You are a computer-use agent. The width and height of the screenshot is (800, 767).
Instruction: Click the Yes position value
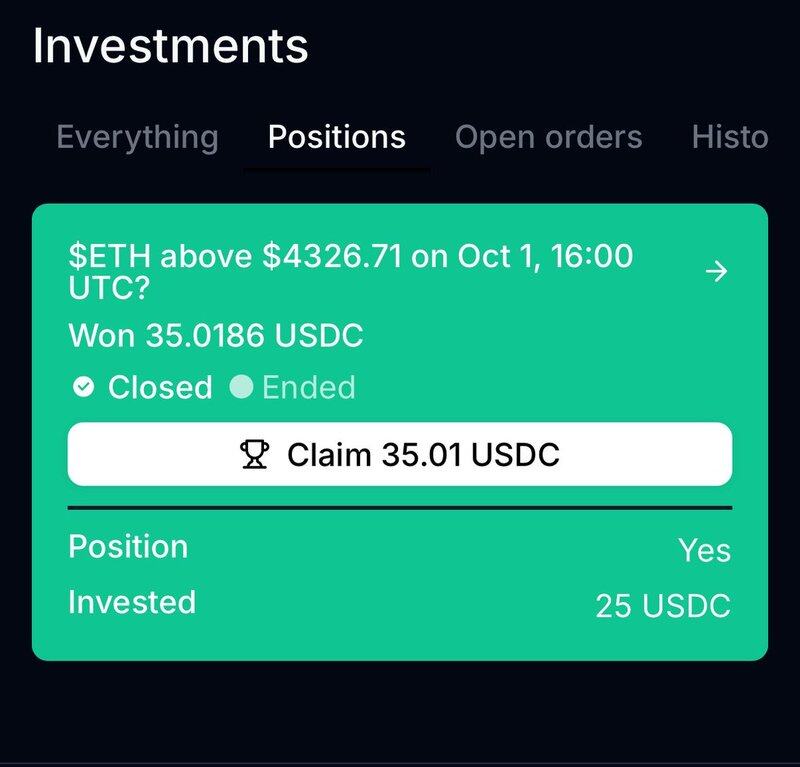[704, 550]
